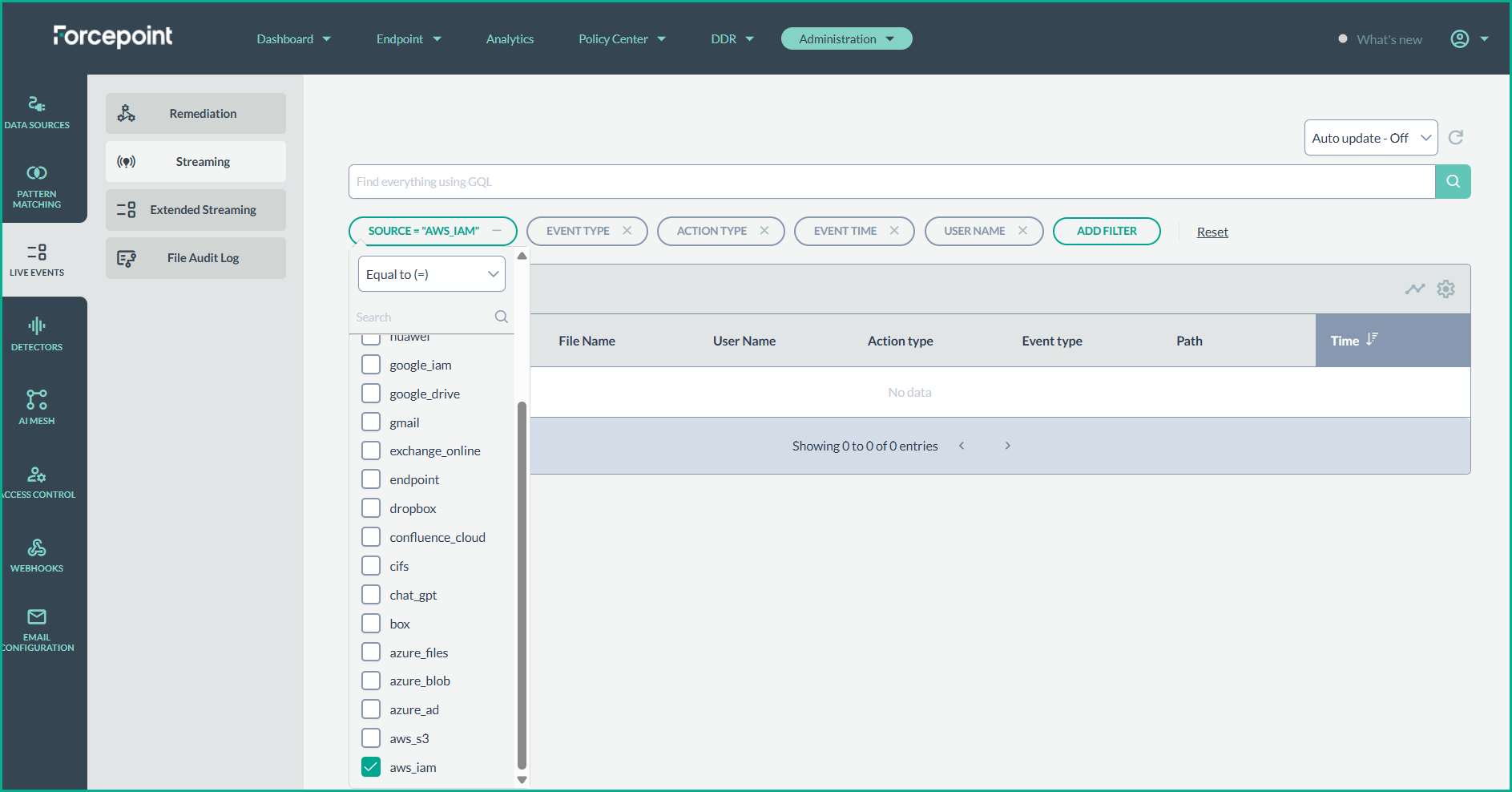Go to Detectors in the sidebar
The height and width of the screenshot is (792, 1512).
[37, 333]
